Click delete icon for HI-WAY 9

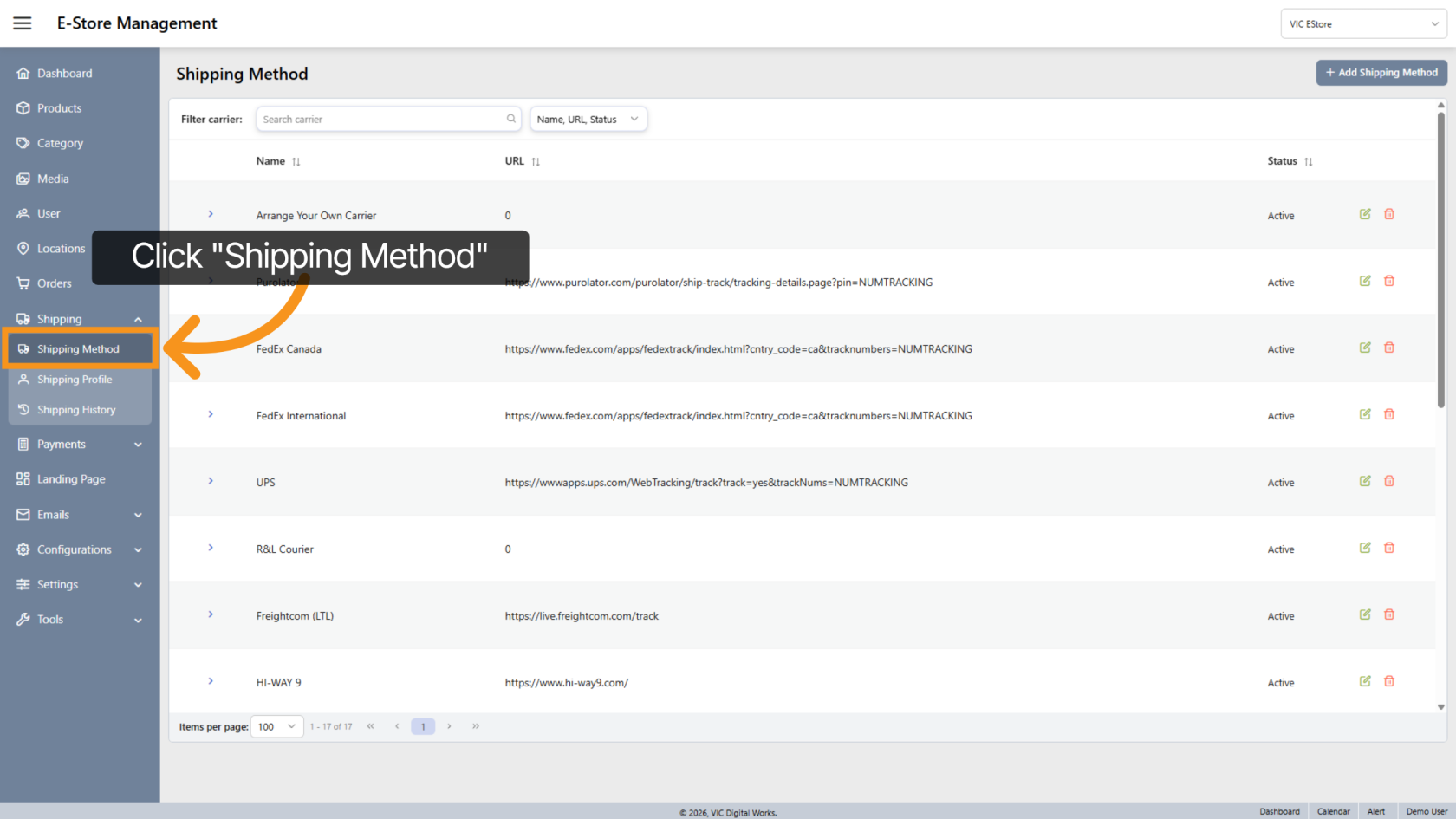tap(1389, 681)
